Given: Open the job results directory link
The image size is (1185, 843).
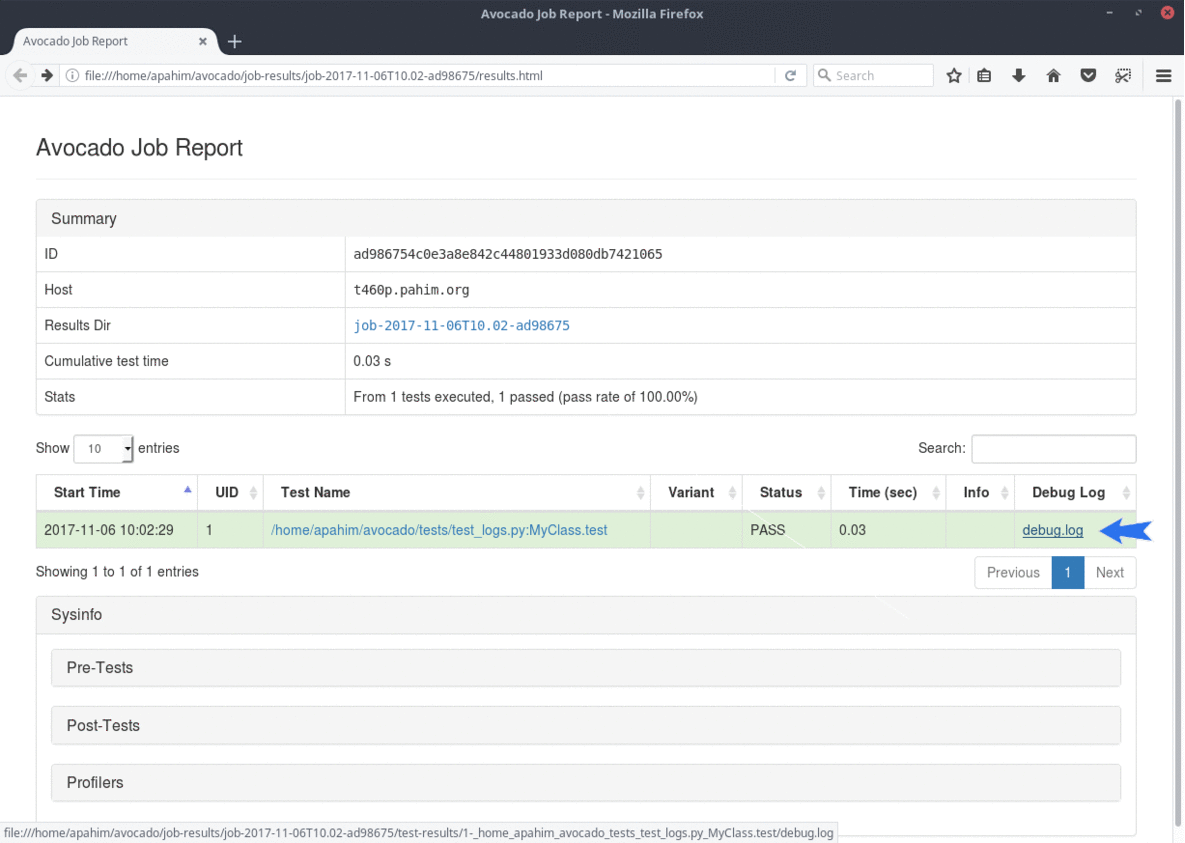Looking at the screenshot, I should tap(461, 325).
